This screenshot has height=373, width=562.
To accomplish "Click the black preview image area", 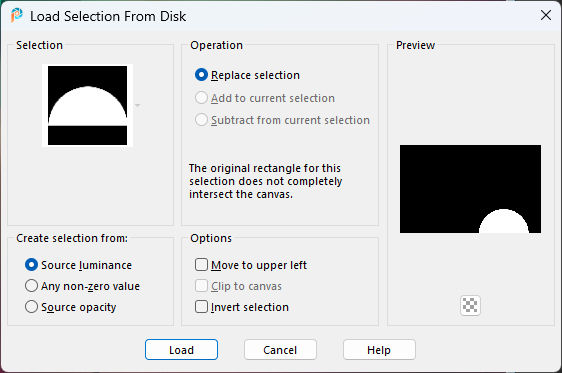I will [470, 189].
